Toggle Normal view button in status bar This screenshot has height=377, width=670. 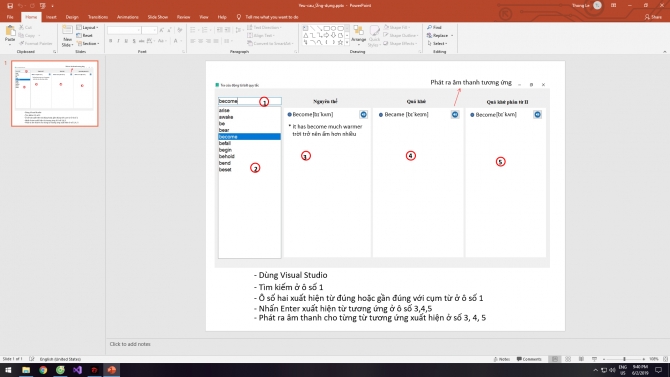[x=555, y=359]
